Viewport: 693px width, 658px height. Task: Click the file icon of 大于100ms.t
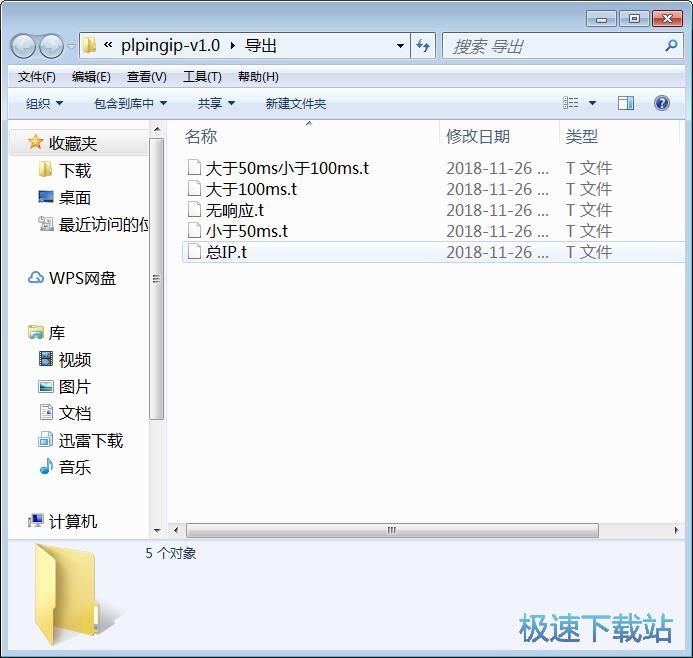pyautogui.click(x=194, y=189)
